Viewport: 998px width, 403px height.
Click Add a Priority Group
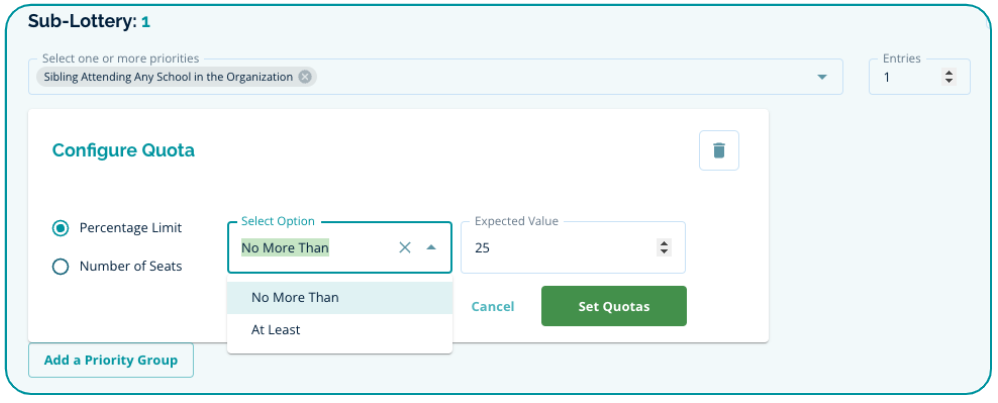110,360
